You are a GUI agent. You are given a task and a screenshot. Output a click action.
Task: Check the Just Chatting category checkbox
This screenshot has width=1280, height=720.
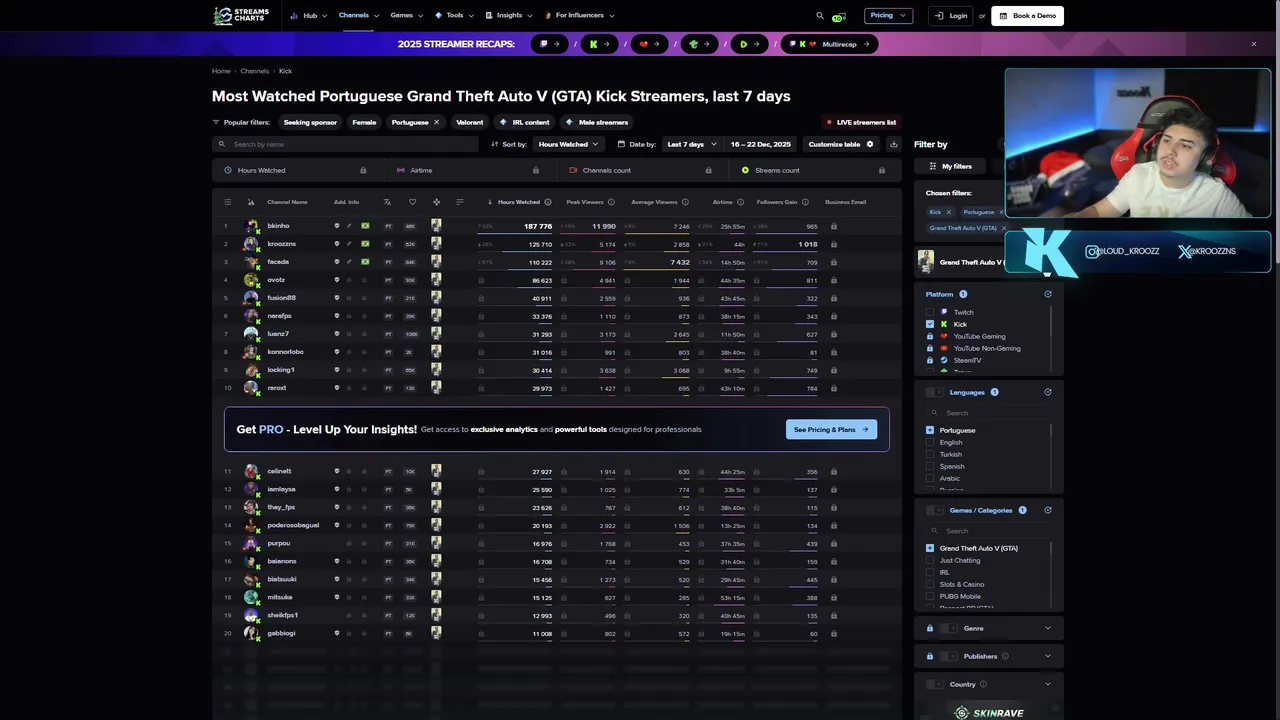[930, 560]
